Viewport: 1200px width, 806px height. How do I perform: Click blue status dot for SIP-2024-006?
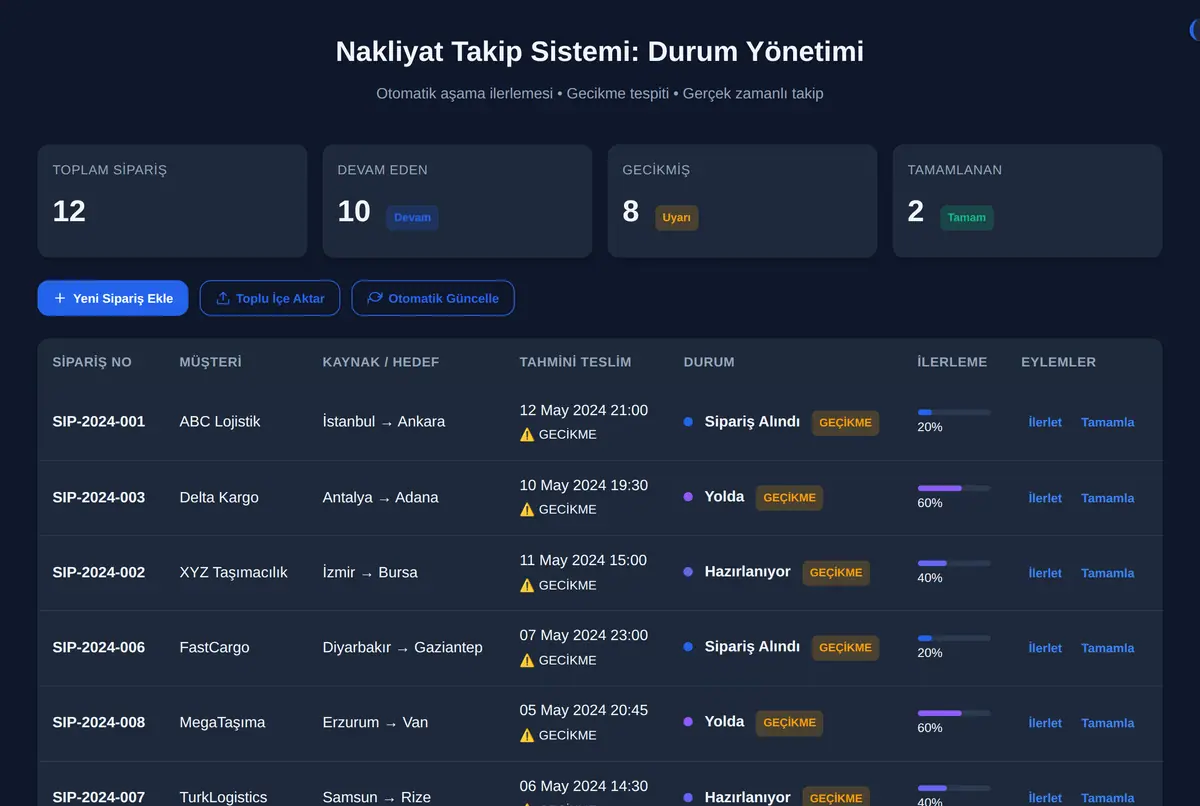coord(688,647)
